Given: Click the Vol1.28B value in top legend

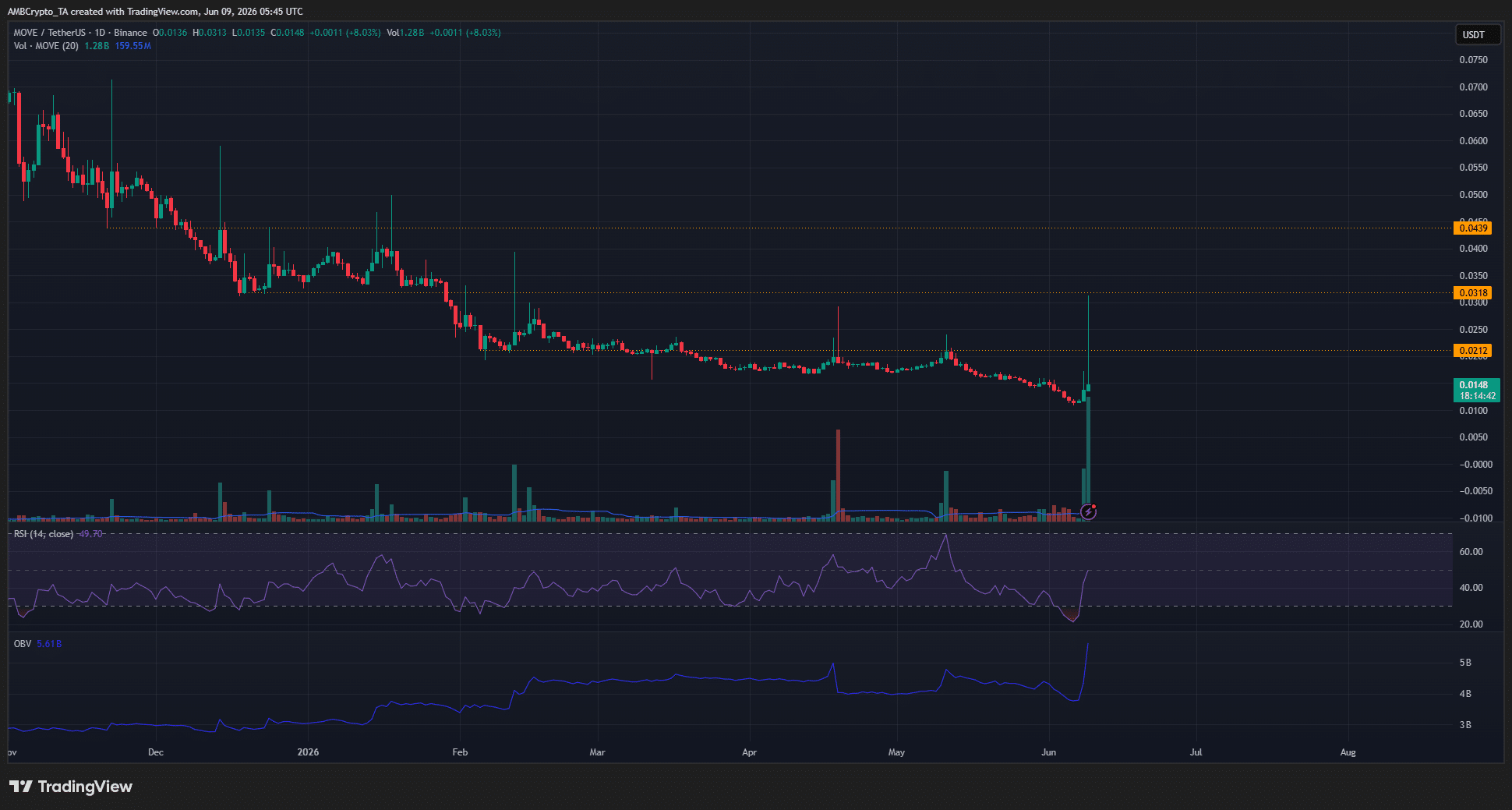Looking at the screenshot, I should [405, 33].
